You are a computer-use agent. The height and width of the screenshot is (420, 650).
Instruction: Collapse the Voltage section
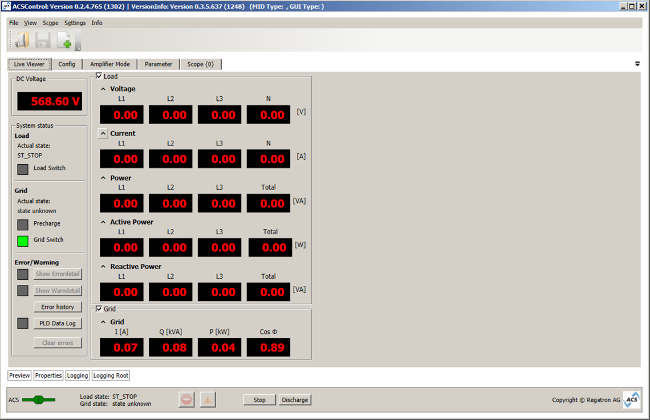click(x=102, y=89)
